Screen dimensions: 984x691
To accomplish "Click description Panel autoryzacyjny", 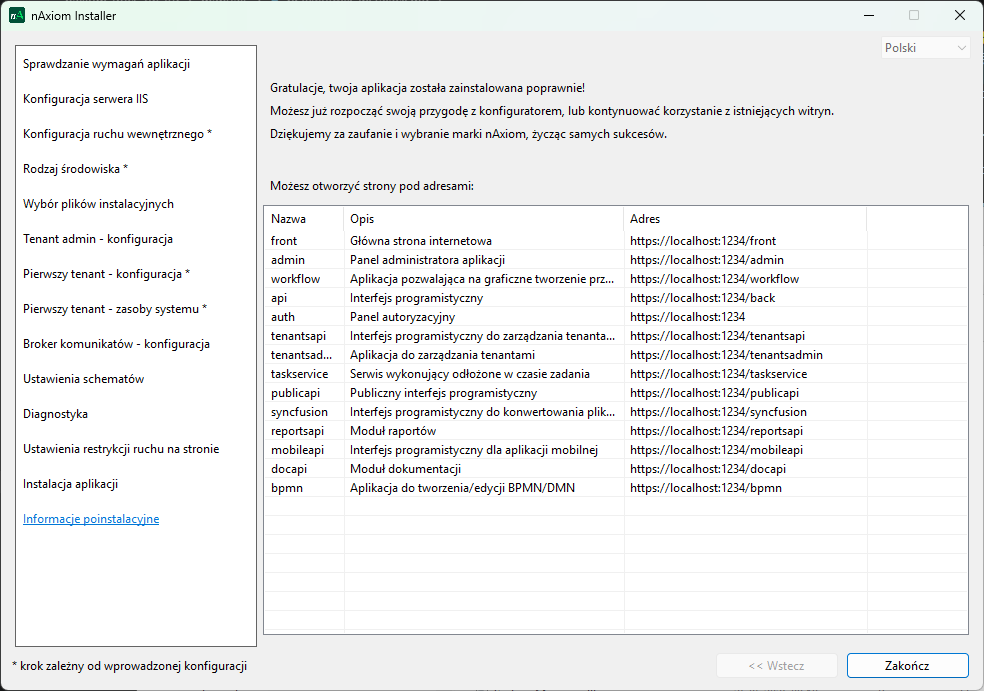I will [402, 317].
